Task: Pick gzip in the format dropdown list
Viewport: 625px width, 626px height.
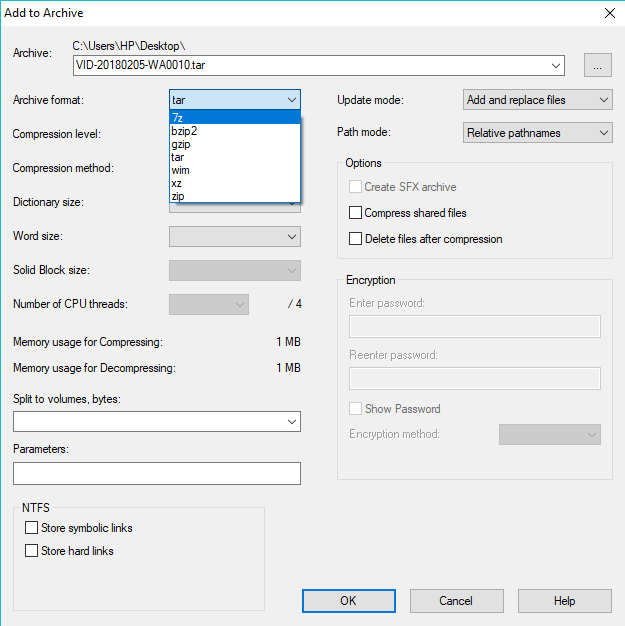Action: coord(234,144)
